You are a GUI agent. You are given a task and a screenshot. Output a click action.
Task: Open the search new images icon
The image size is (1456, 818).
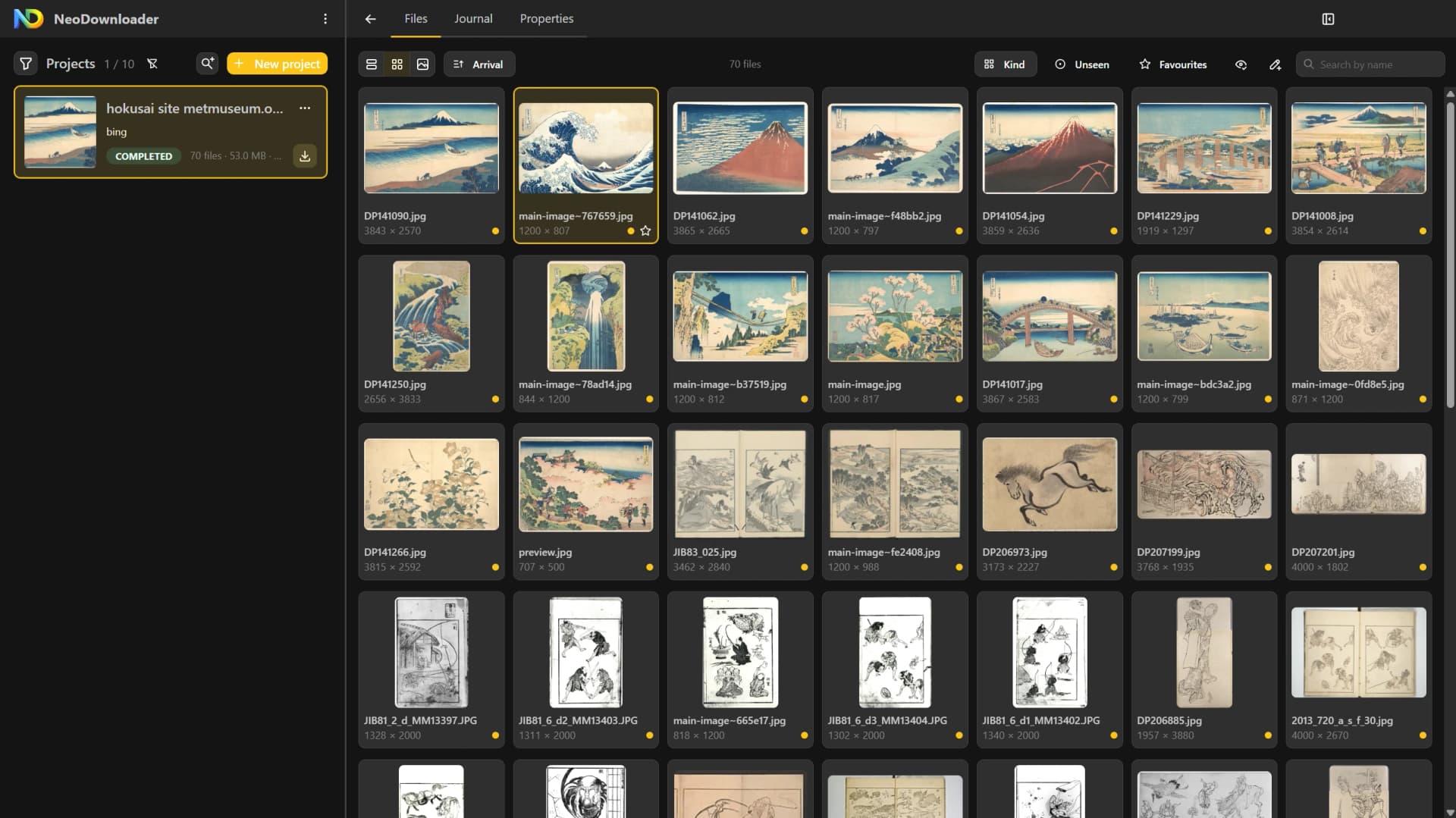207,64
